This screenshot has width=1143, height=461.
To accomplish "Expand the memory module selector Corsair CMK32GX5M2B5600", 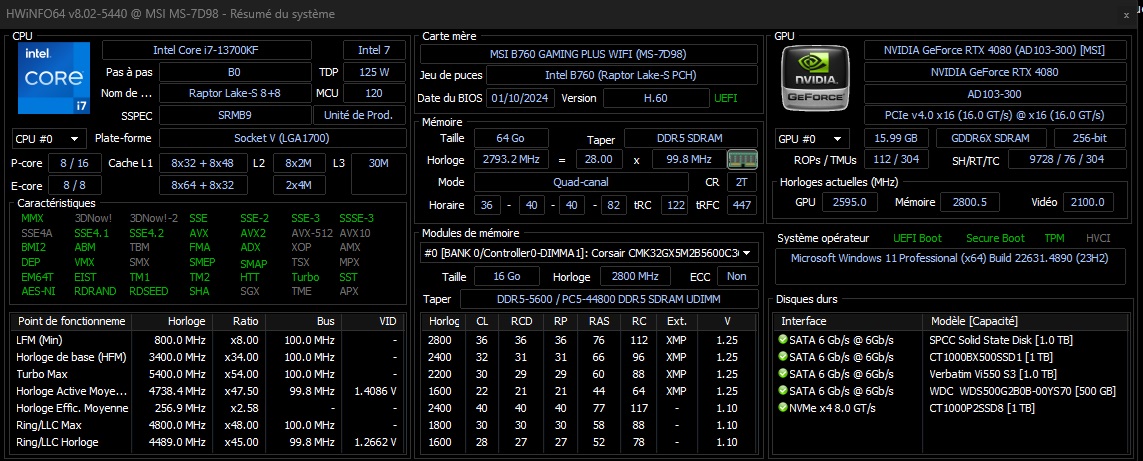I will click(x=589, y=253).
